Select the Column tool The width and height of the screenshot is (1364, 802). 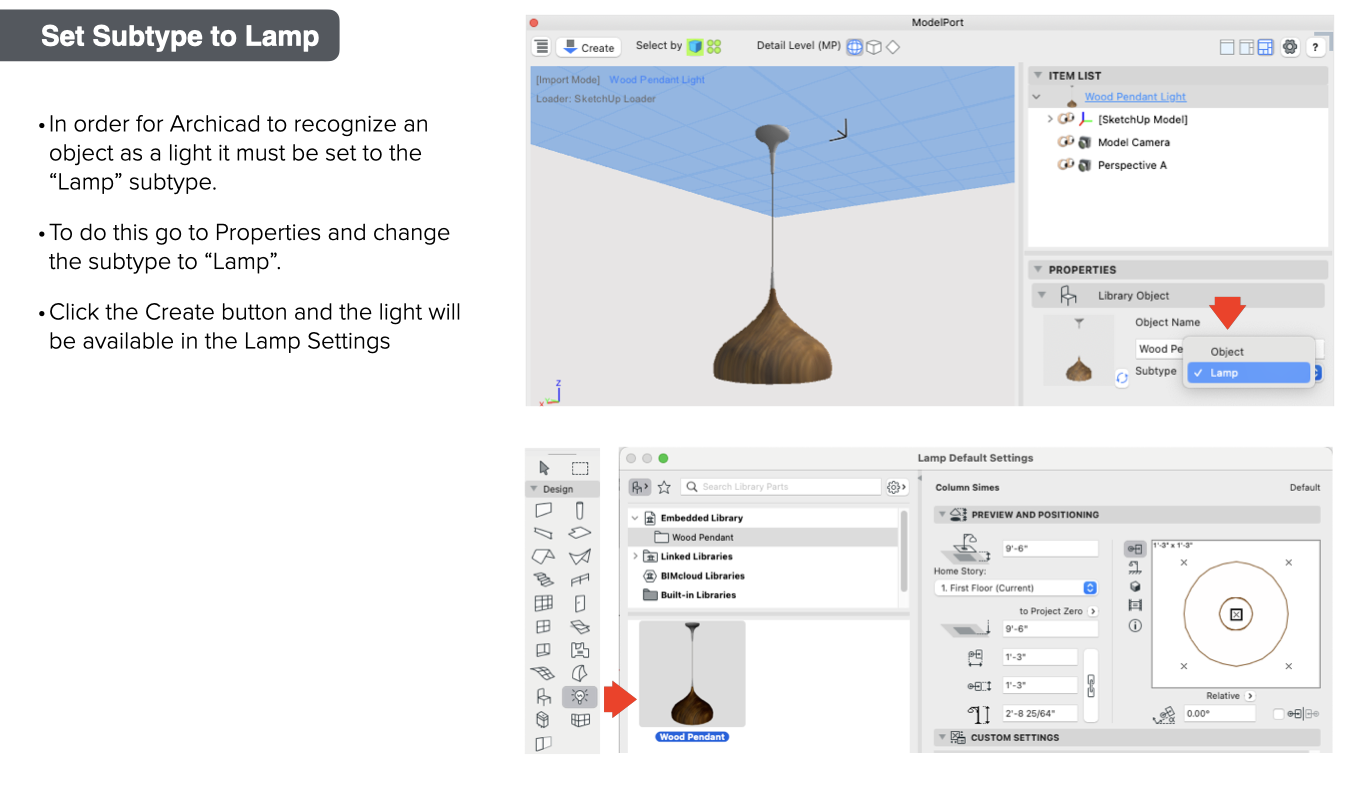click(x=580, y=509)
